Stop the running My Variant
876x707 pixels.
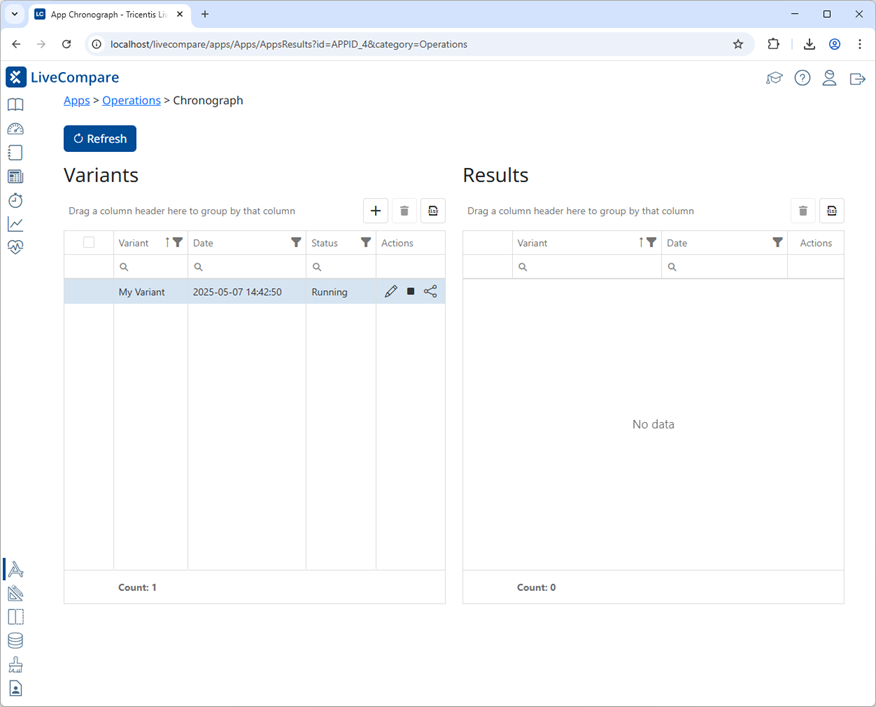click(411, 292)
